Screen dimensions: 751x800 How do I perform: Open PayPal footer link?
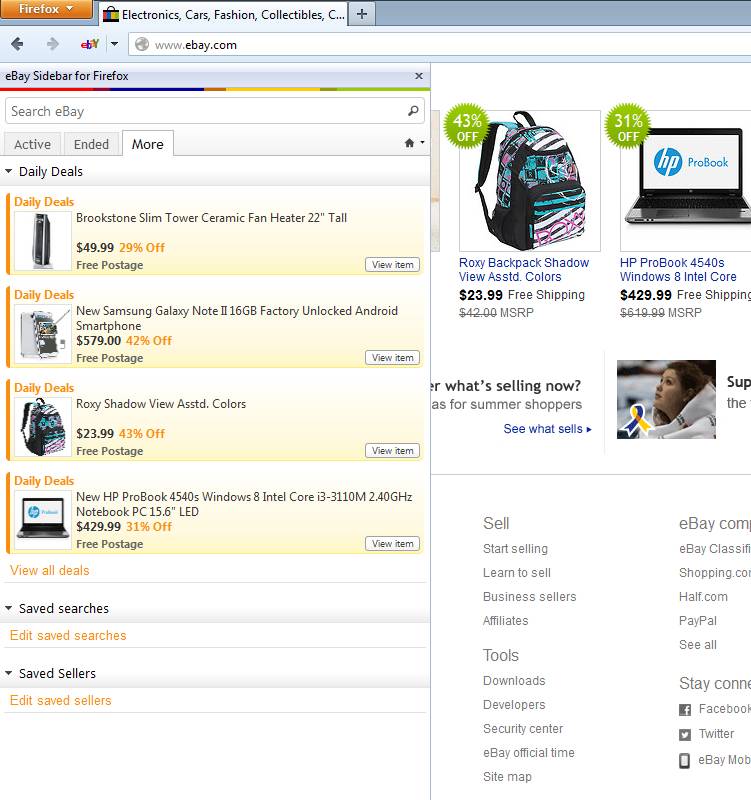tap(697, 621)
